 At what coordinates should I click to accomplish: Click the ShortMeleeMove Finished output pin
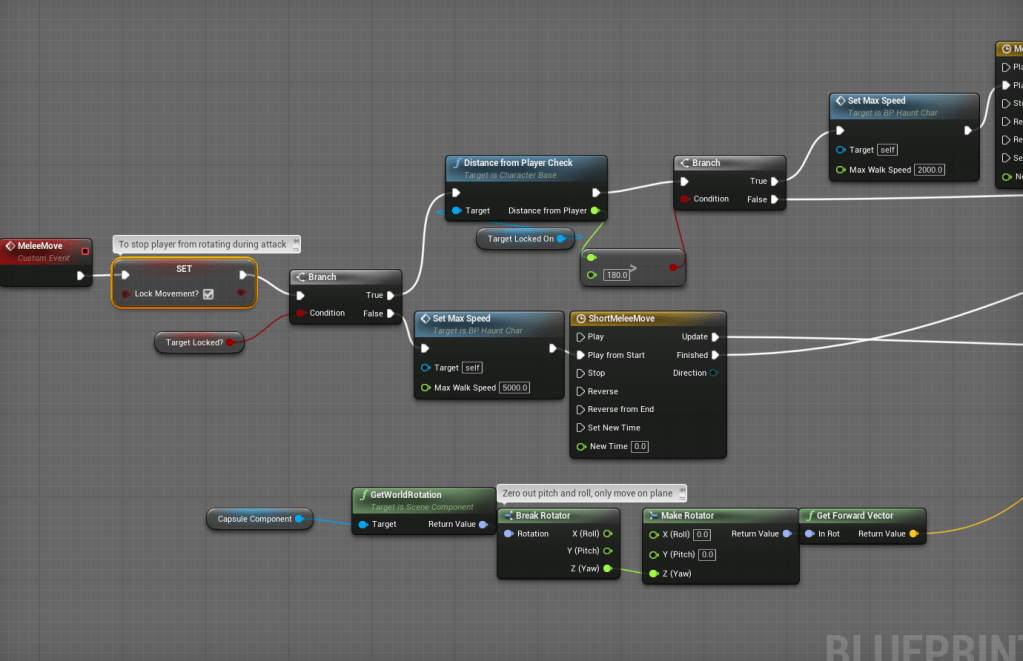715,355
